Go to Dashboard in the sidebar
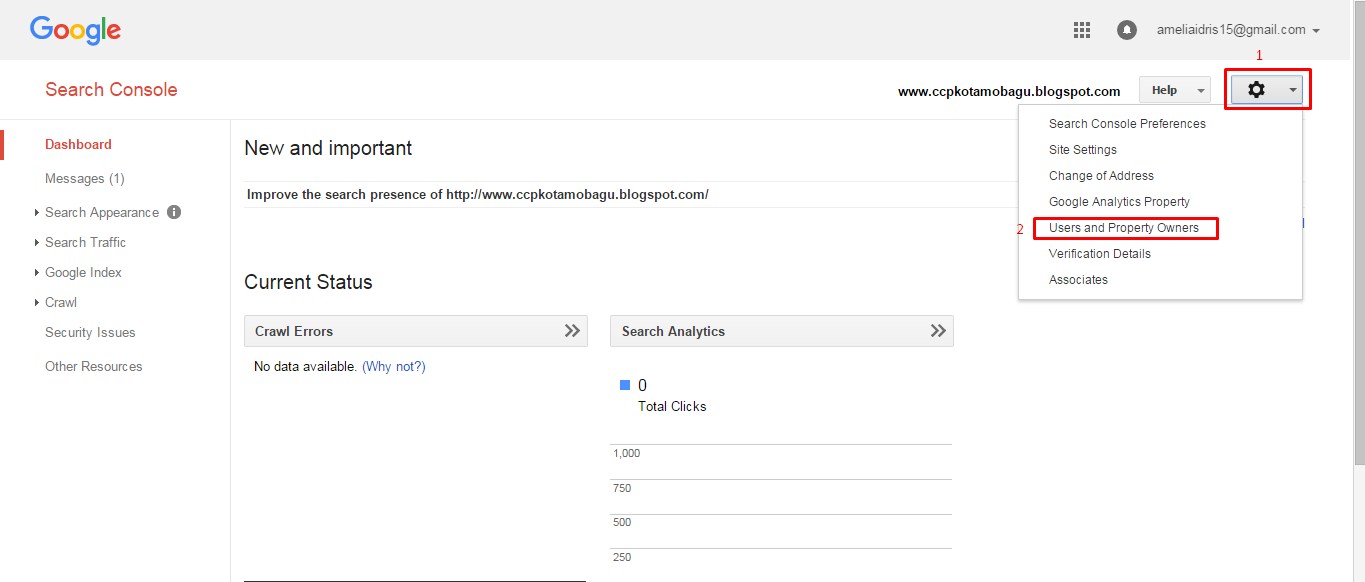Image resolution: width=1365 pixels, height=582 pixels. coord(78,144)
